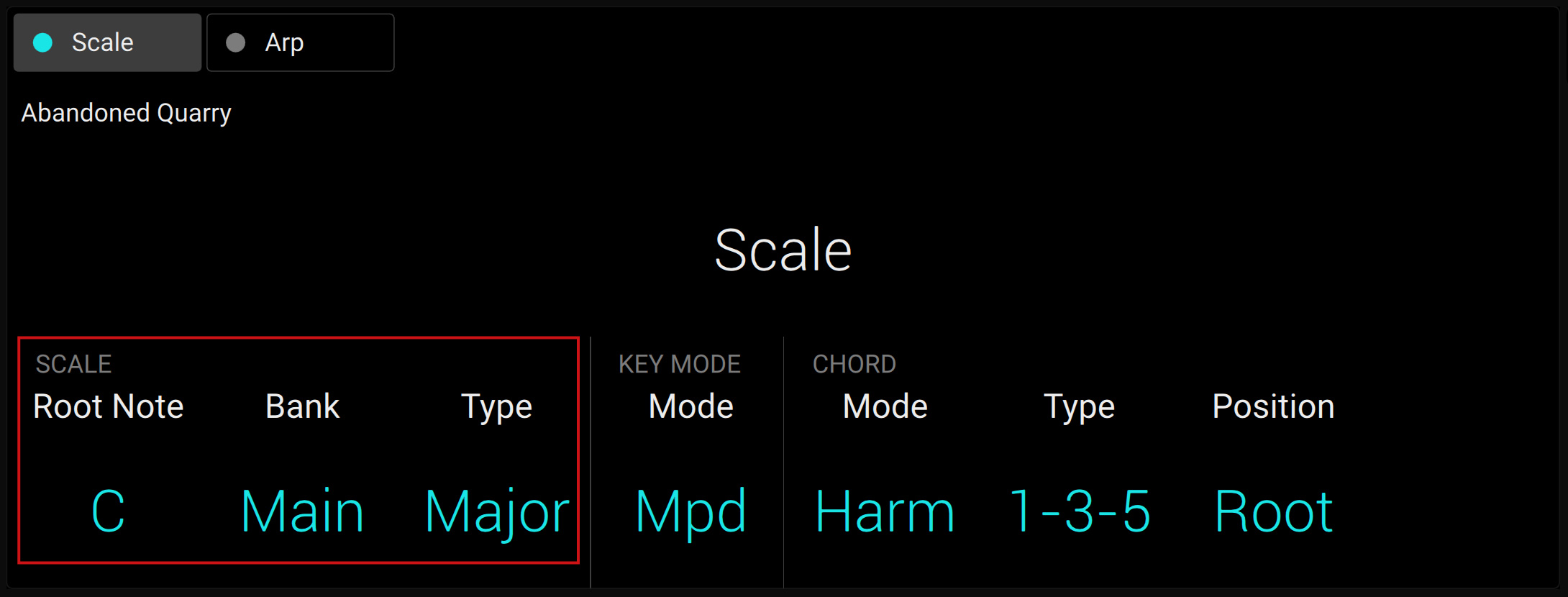The height and width of the screenshot is (597, 1568).
Task: Select the Arp tab indicator dot
Action: coord(235,42)
